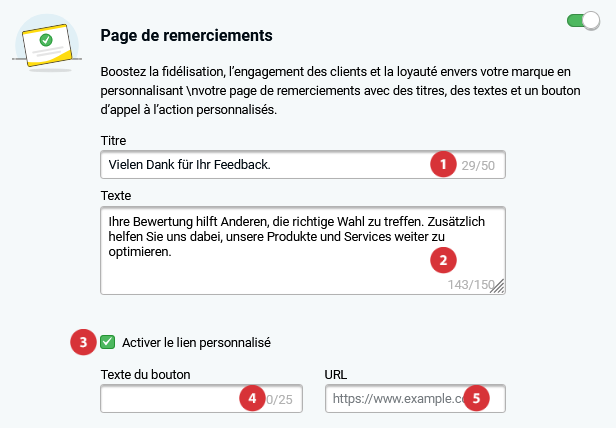
Task: Click red marker number 5
Action: [x=476, y=398]
